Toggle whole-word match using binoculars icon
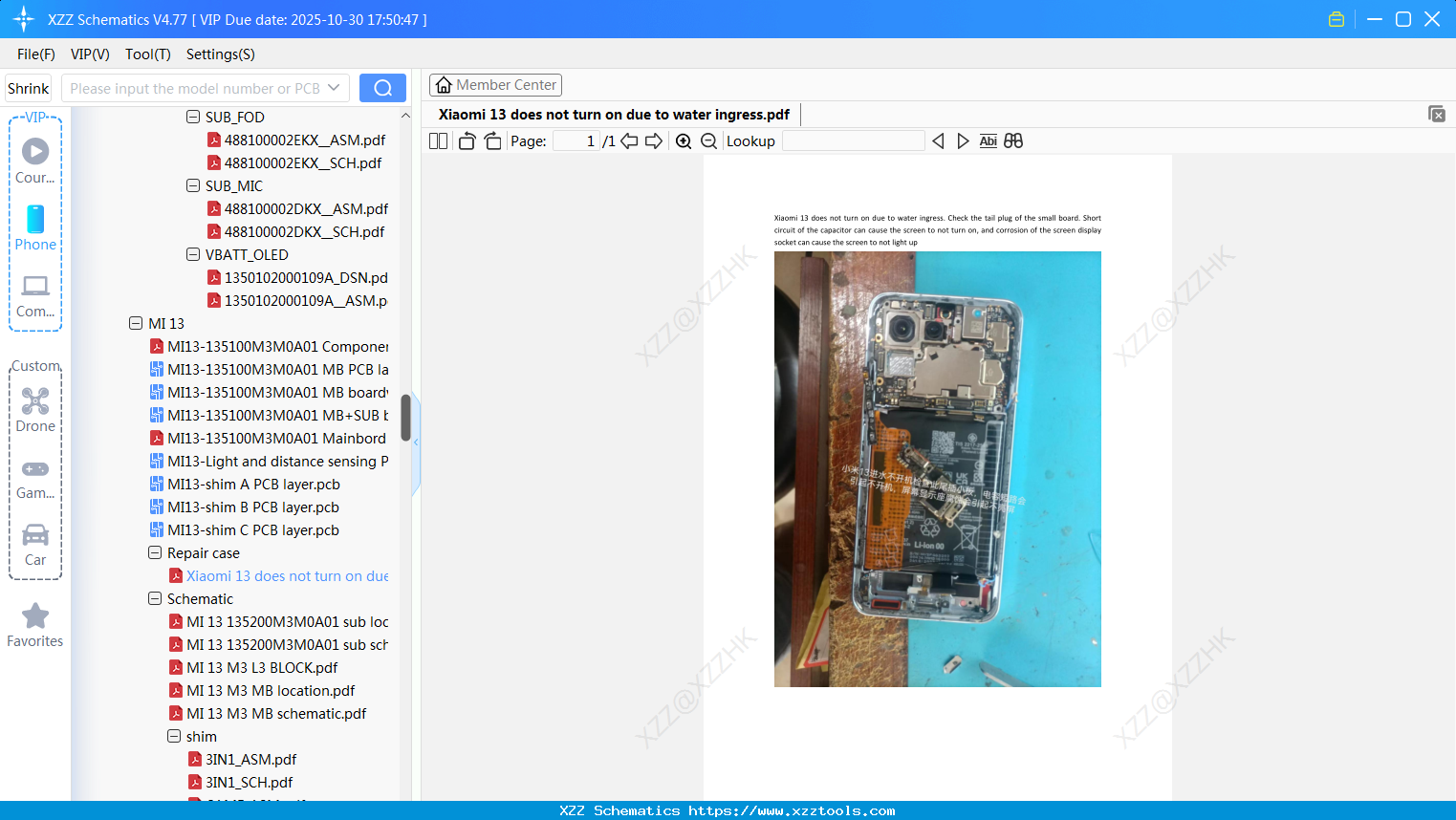Image resolution: width=1456 pixels, height=820 pixels. 1013,140
